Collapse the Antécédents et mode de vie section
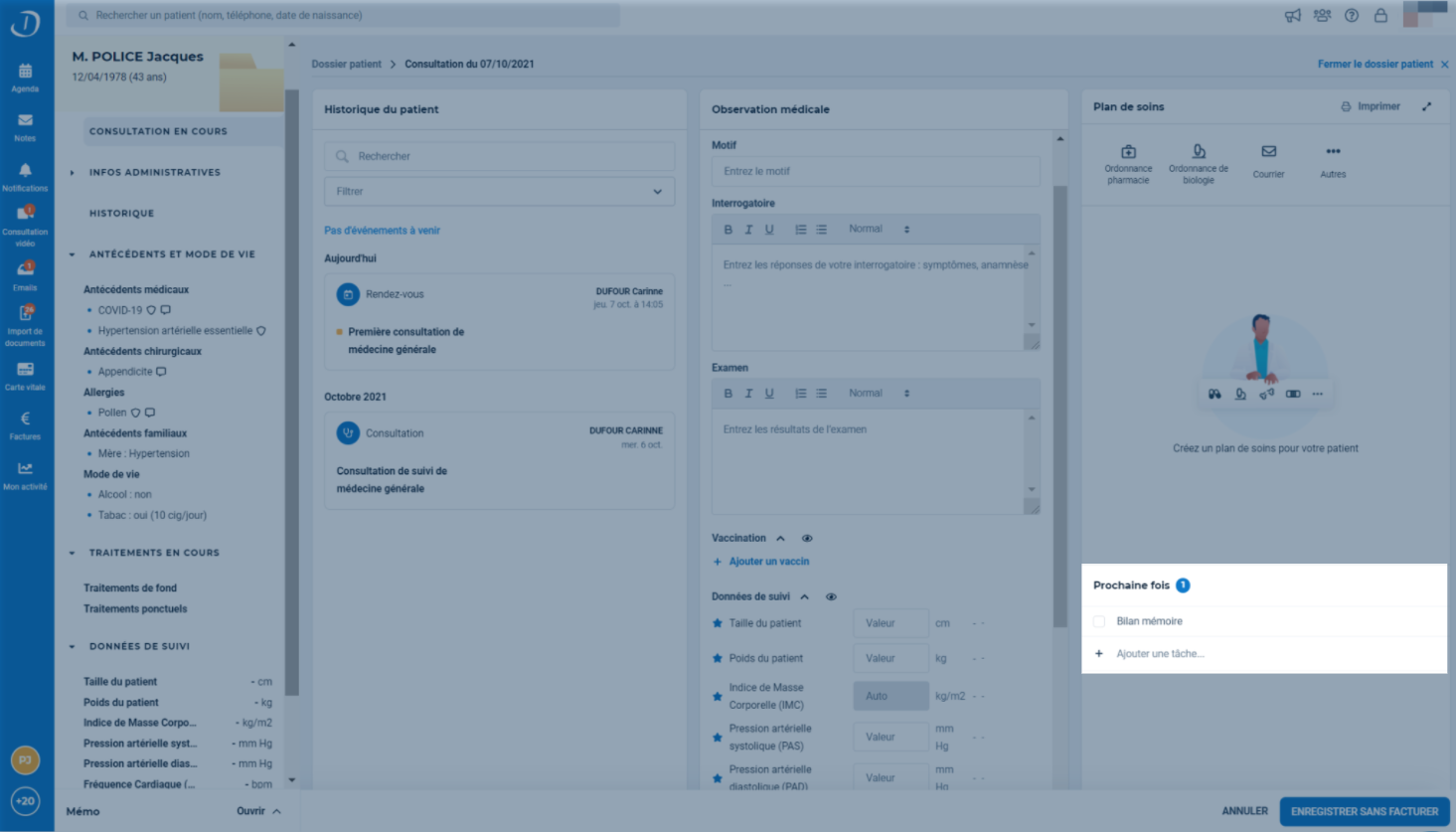This screenshot has width=1456, height=832. [72, 254]
